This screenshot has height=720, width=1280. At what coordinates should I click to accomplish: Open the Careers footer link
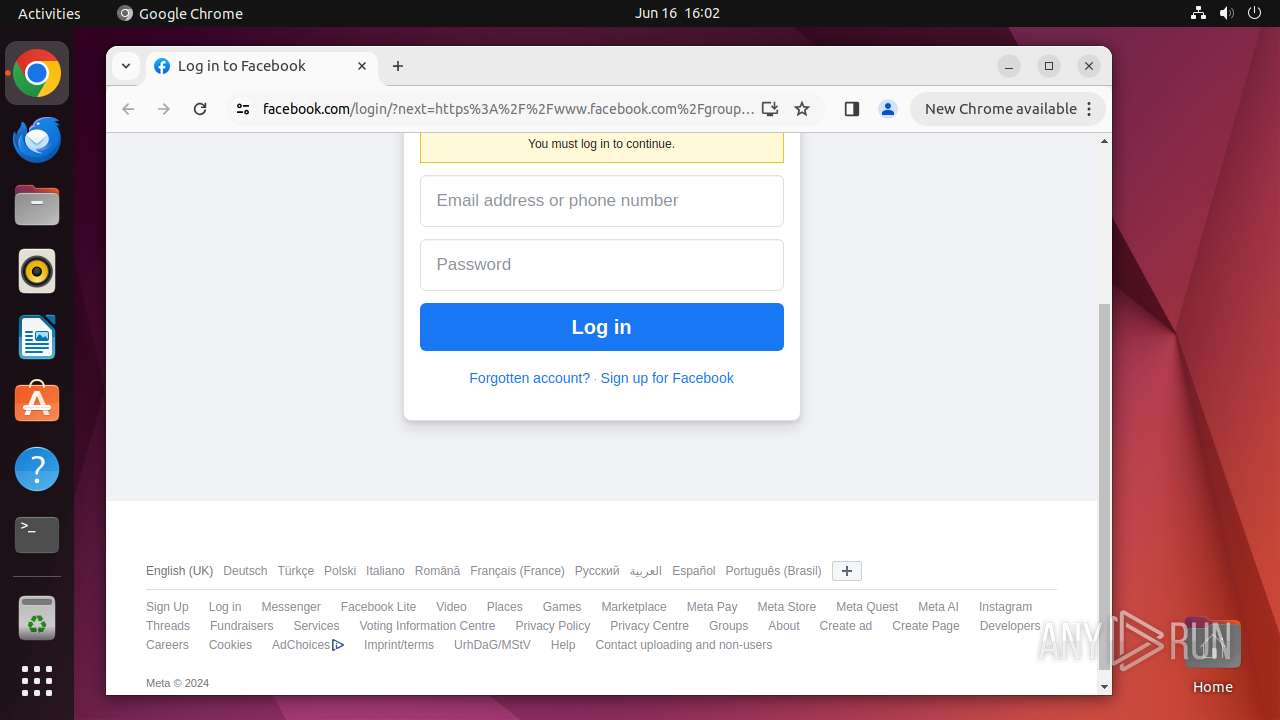pyautogui.click(x=167, y=645)
